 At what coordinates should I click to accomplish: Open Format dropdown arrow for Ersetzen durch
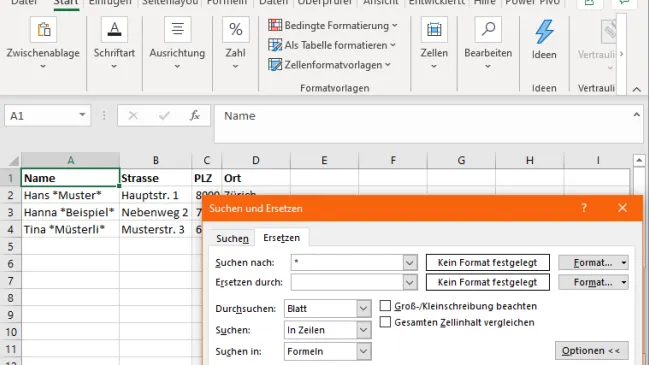[624, 282]
